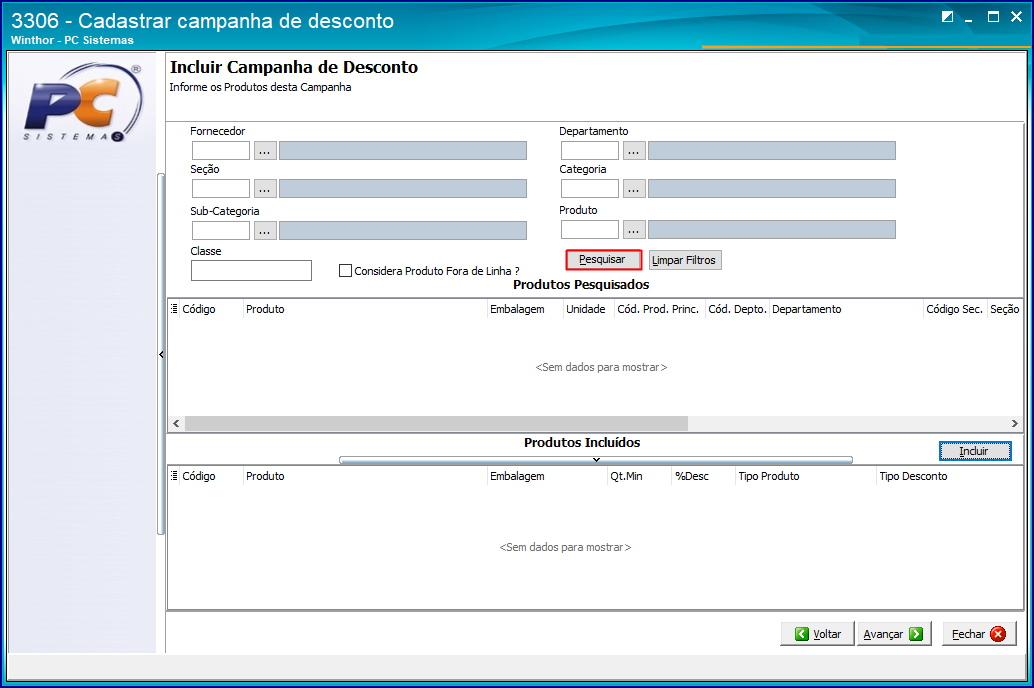Screen dimensions: 1034x688
Task: Open Sub-Categoria lookup ellipsis button
Action: (x=265, y=231)
